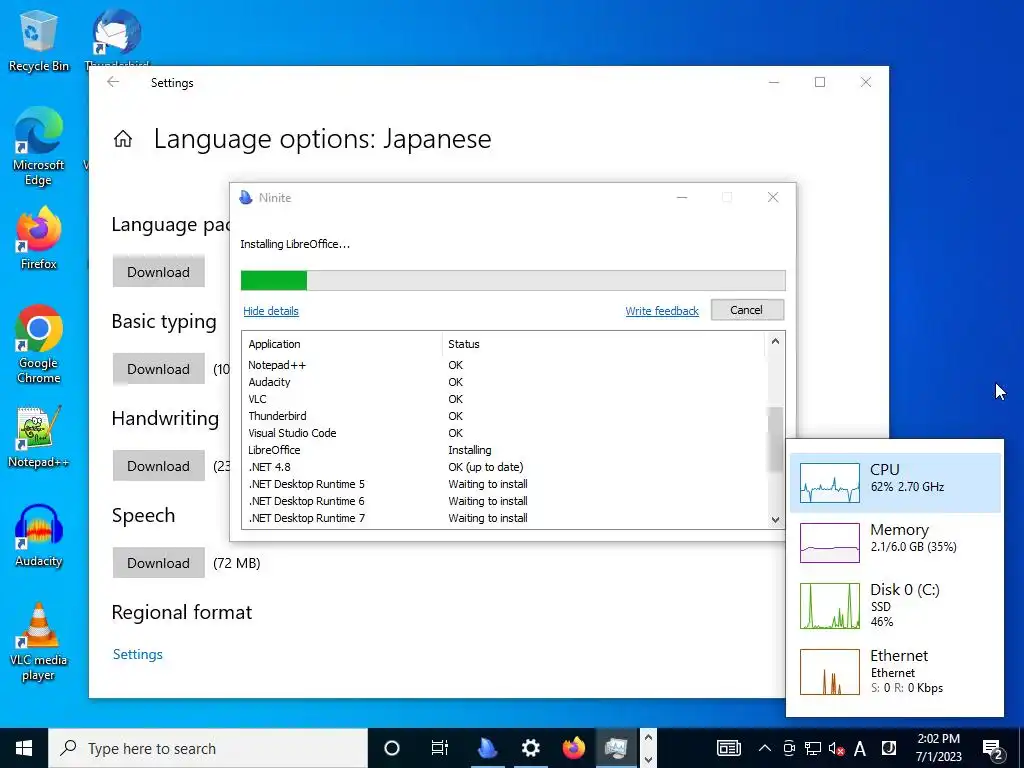The image size is (1024, 768).
Task: Select the Notepad++ row in Ninite list
Action: 504,365
